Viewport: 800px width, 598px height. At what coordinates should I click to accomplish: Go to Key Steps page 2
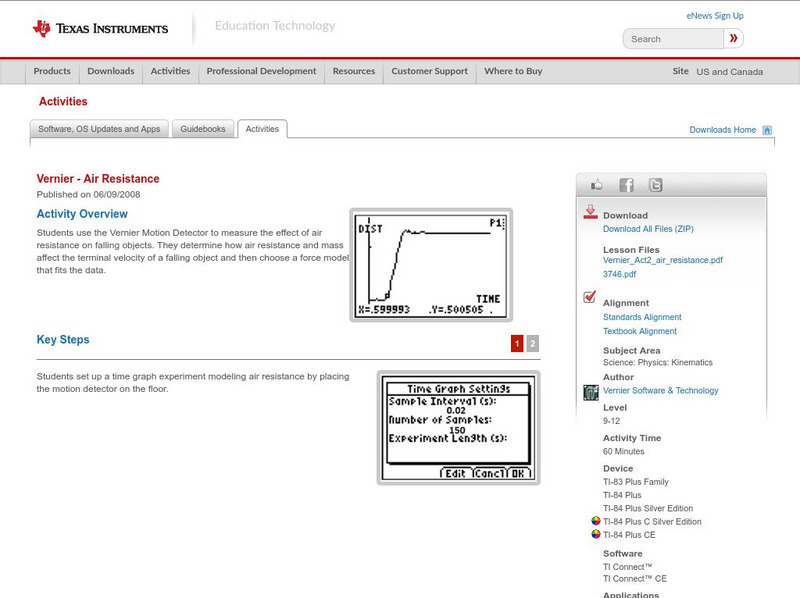(x=532, y=343)
